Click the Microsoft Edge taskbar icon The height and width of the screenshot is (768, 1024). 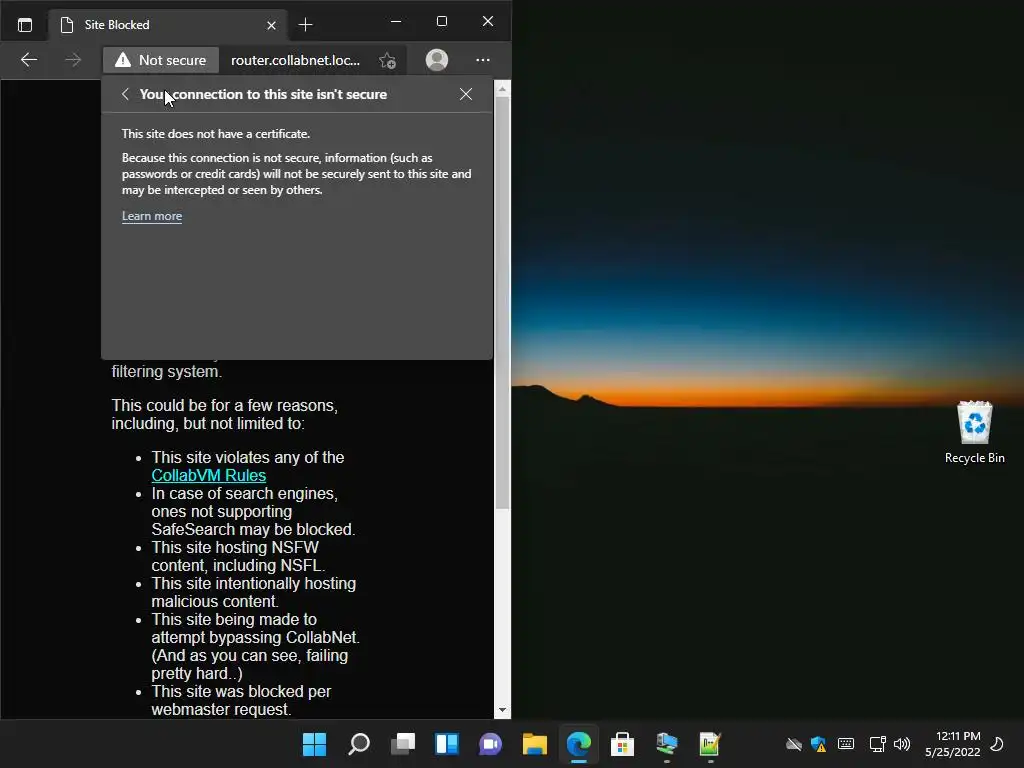(x=579, y=744)
